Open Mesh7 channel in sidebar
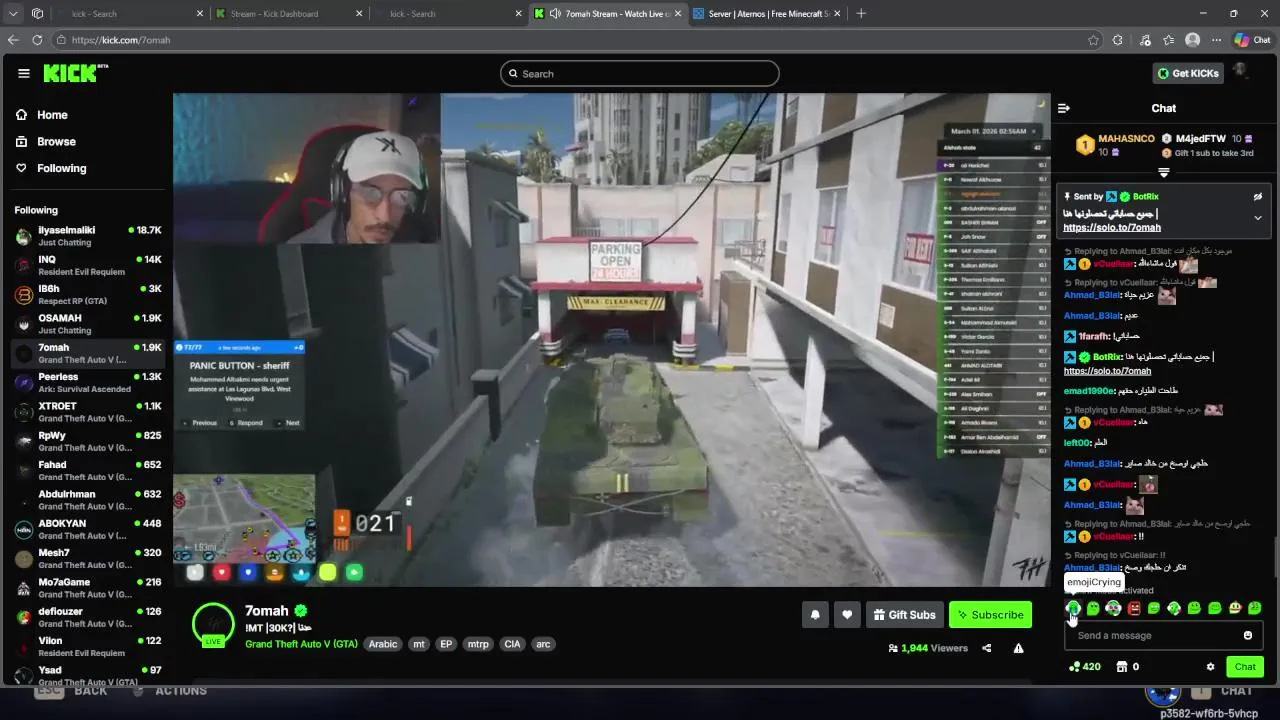1280x720 pixels. pyautogui.click(x=88, y=558)
